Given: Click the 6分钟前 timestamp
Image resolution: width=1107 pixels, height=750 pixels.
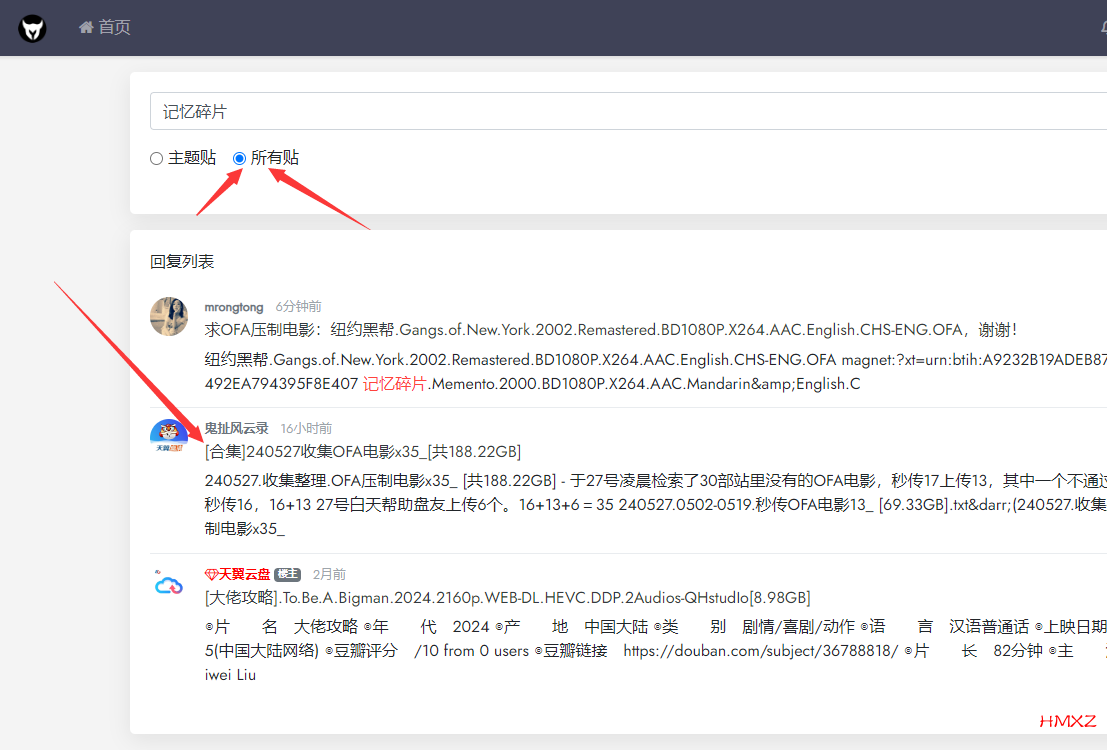Looking at the screenshot, I should pos(298,307).
